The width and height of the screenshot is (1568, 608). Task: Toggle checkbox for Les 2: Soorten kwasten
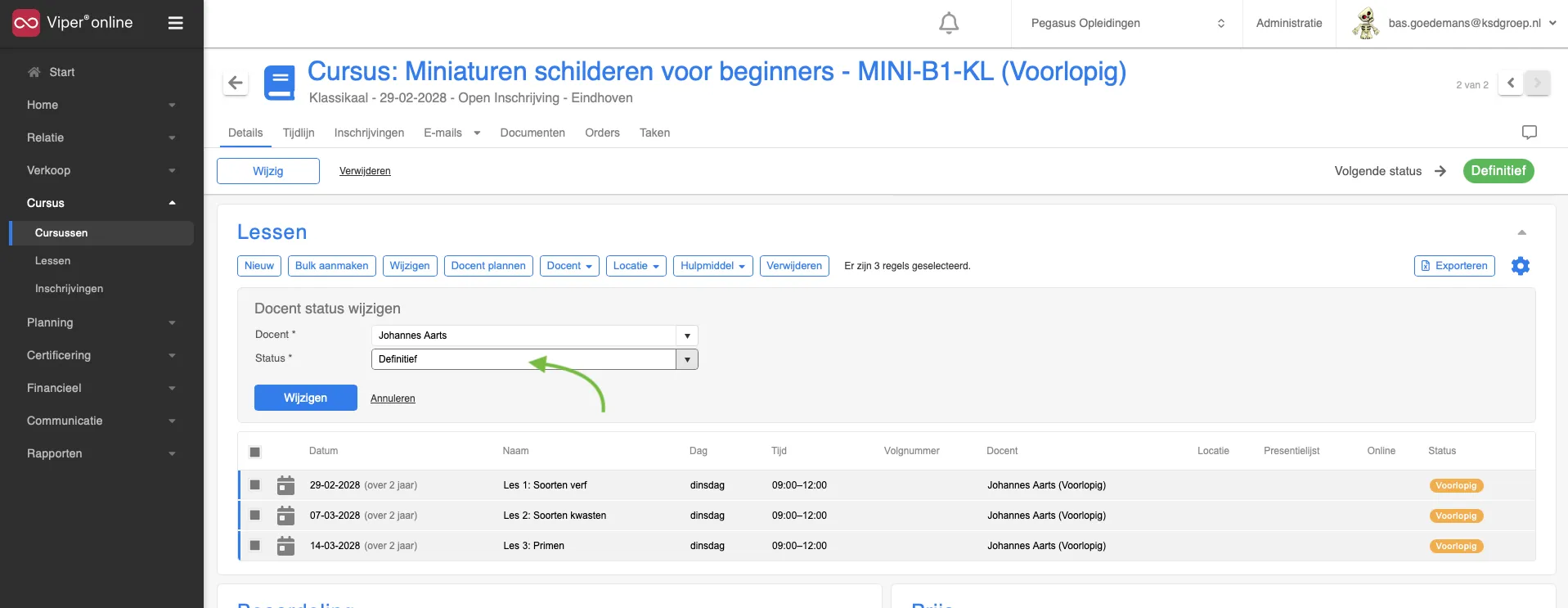255,516
